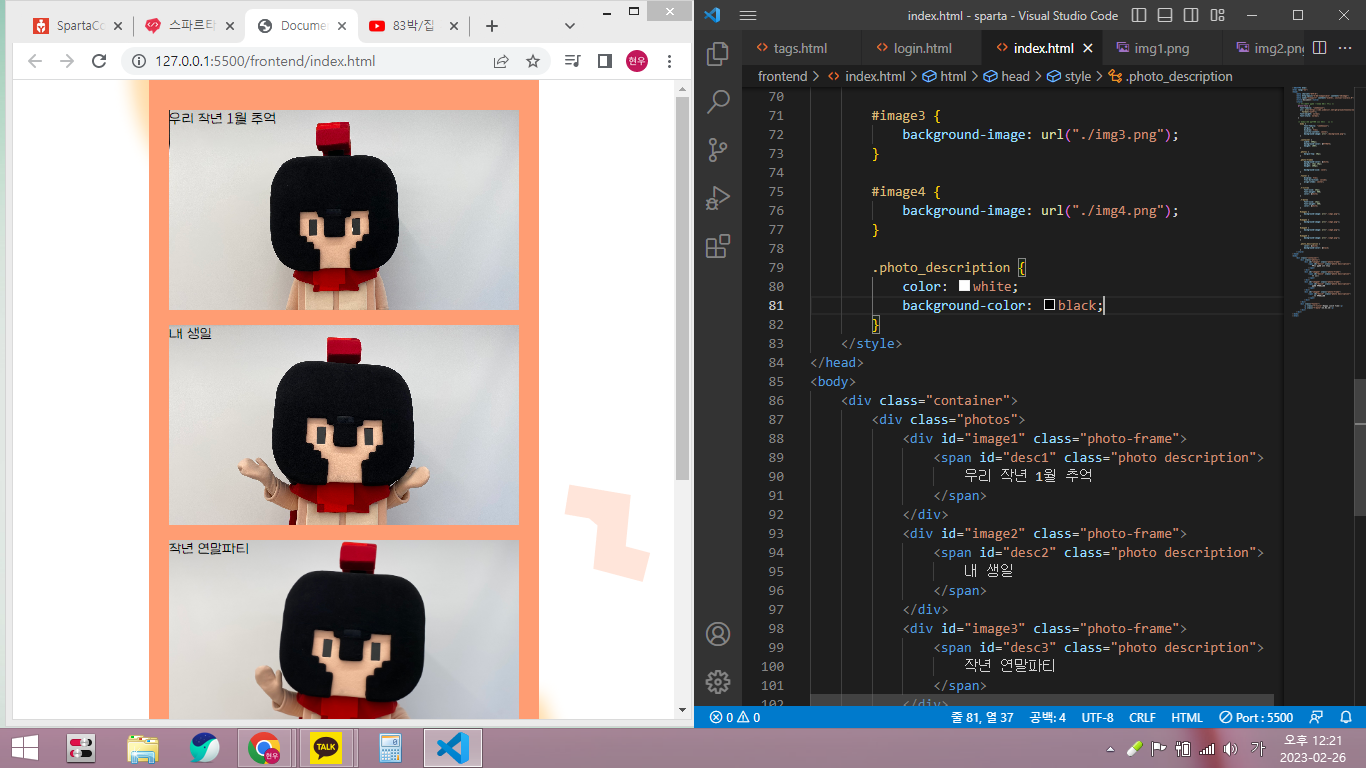The width and height of the screenshot is (1366, 768).
Task: Change the CRLF end-of-line sequence
Action: (x=1142, y=717)
